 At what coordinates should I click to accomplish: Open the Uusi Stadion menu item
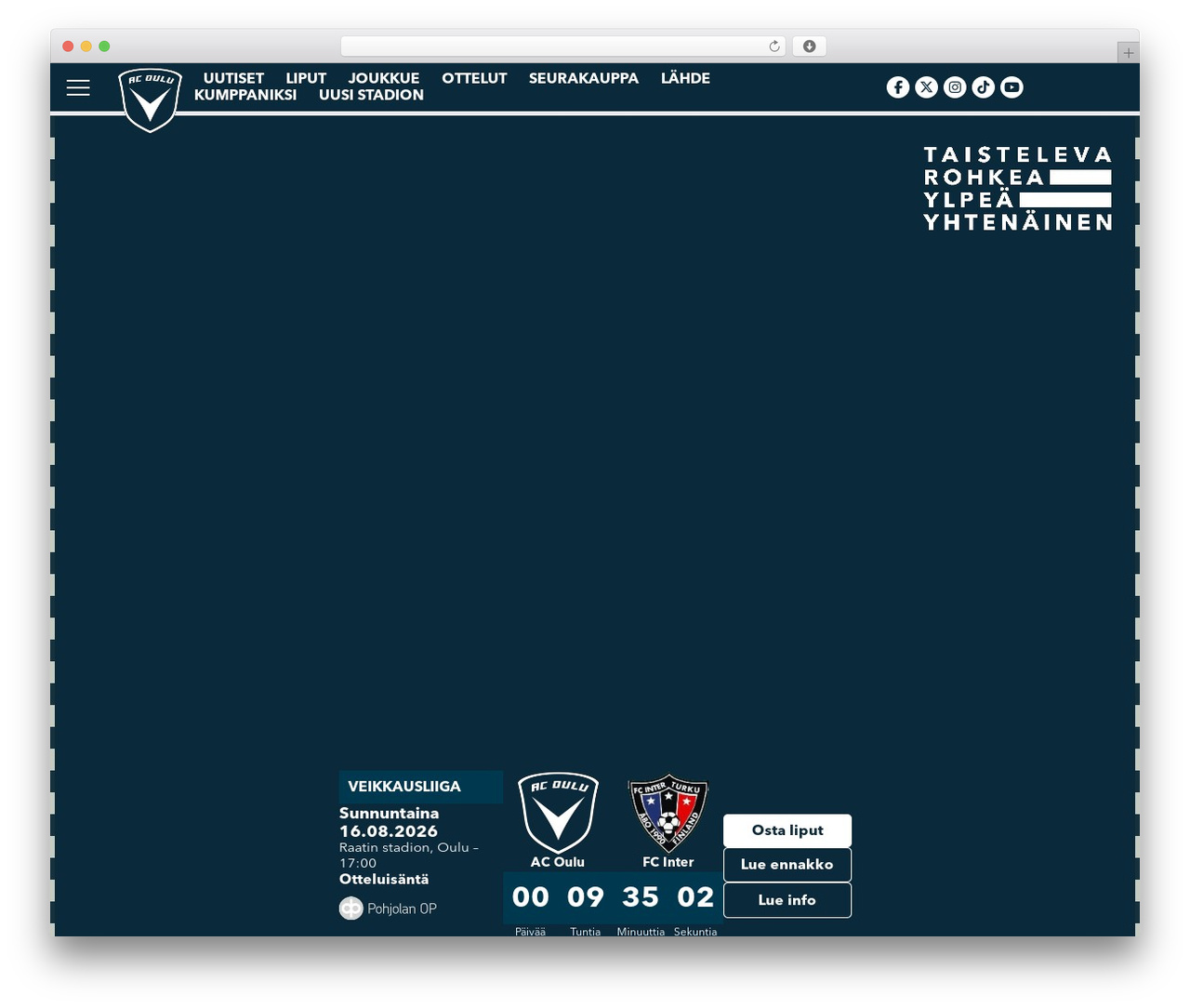371,95
